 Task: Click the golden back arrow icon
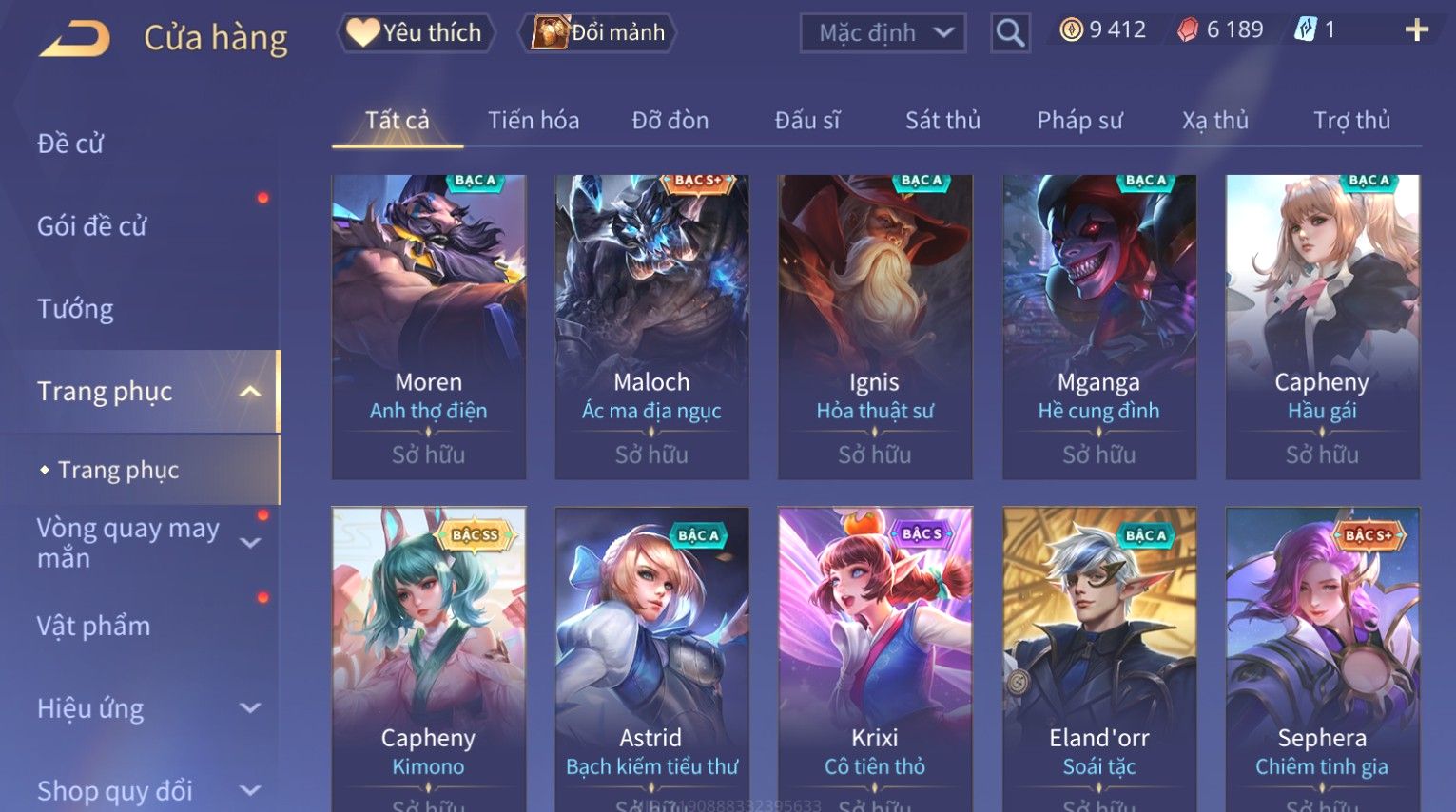coord(74,39)
